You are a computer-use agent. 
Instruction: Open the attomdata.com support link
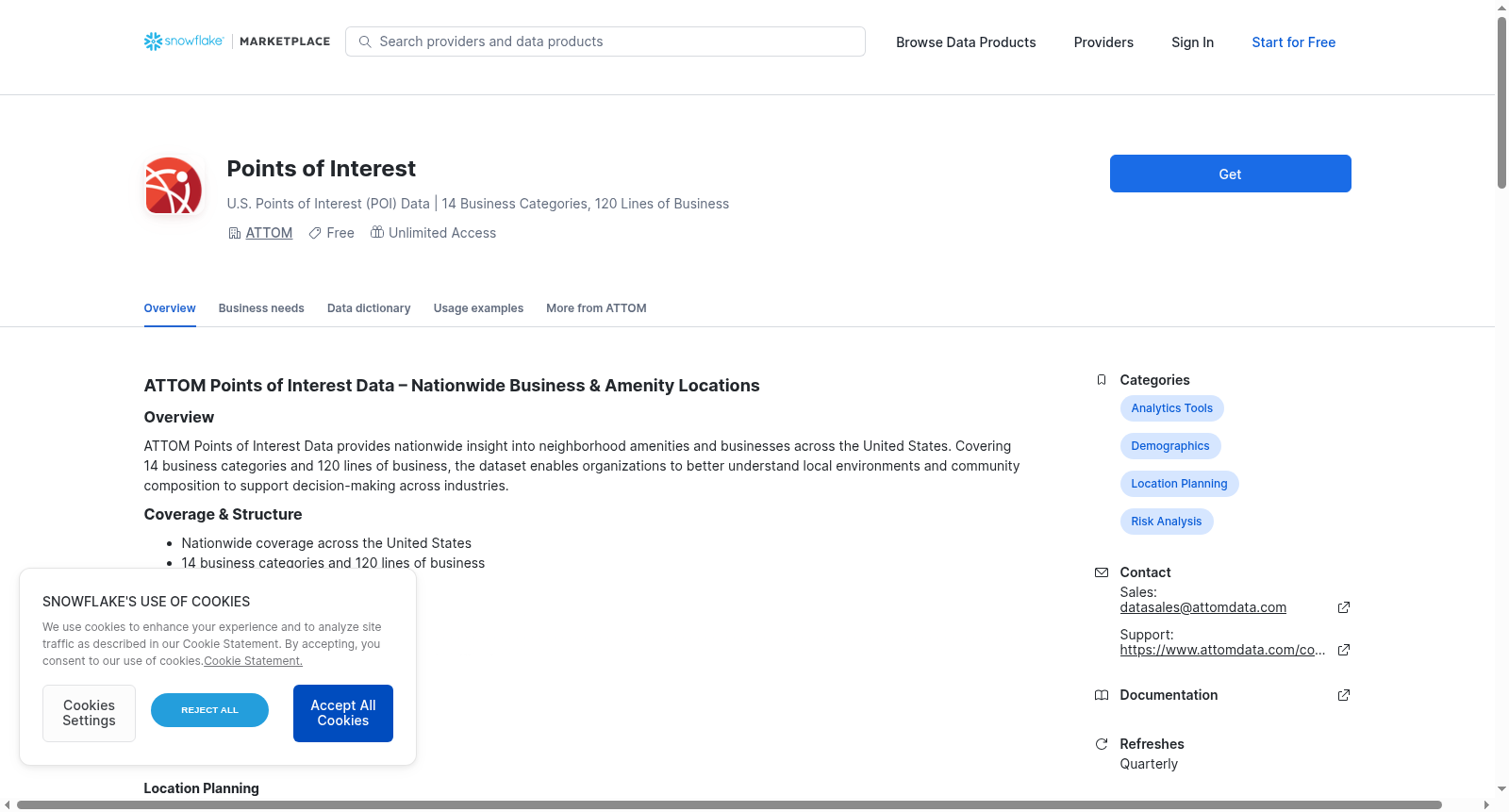coord(1222,650)
